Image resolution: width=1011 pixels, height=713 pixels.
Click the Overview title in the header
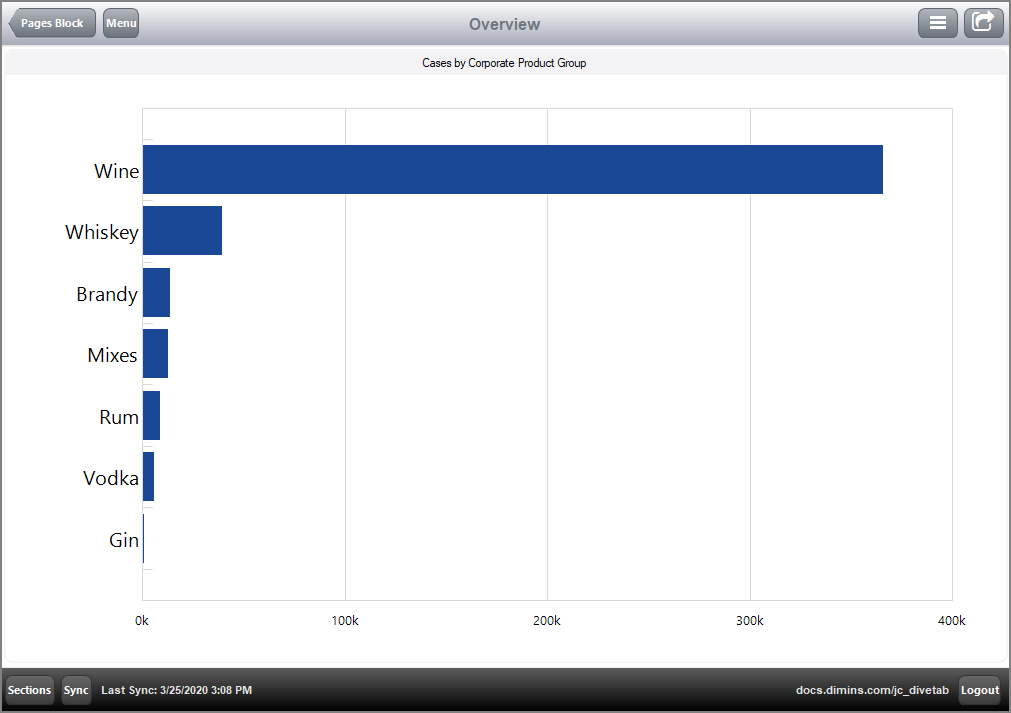click(504, 23)
